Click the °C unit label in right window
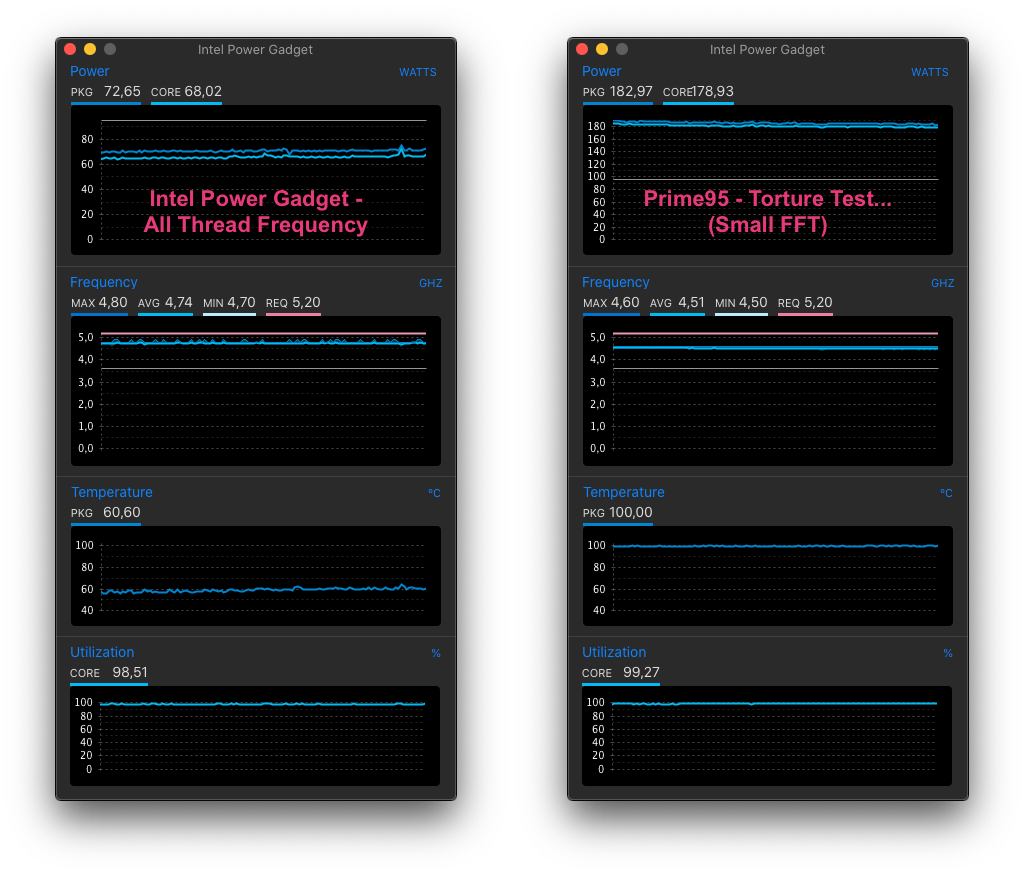The image size is (1024, 874). click(x=946, y=493)
